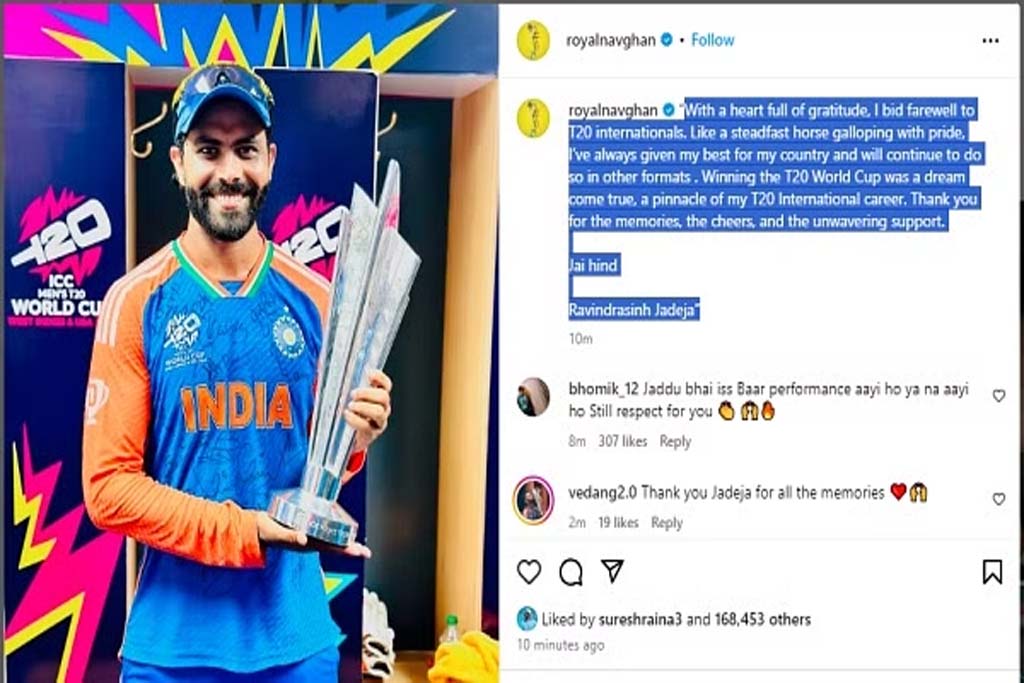View the 19 likes on vedang2.0's comment
The image size is (1024, 683).
(618, 522)
